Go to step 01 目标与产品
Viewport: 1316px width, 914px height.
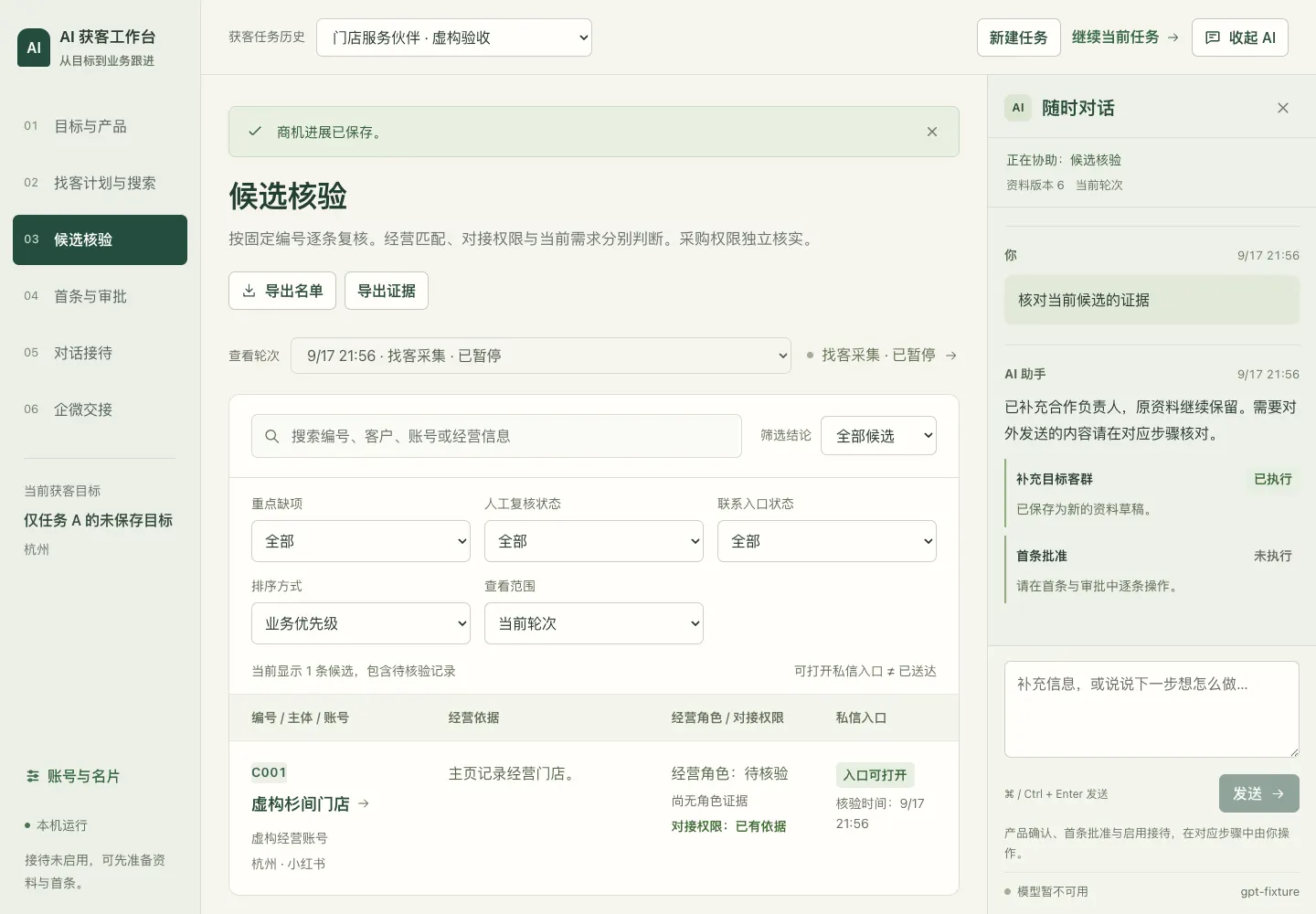click(100, 126)
